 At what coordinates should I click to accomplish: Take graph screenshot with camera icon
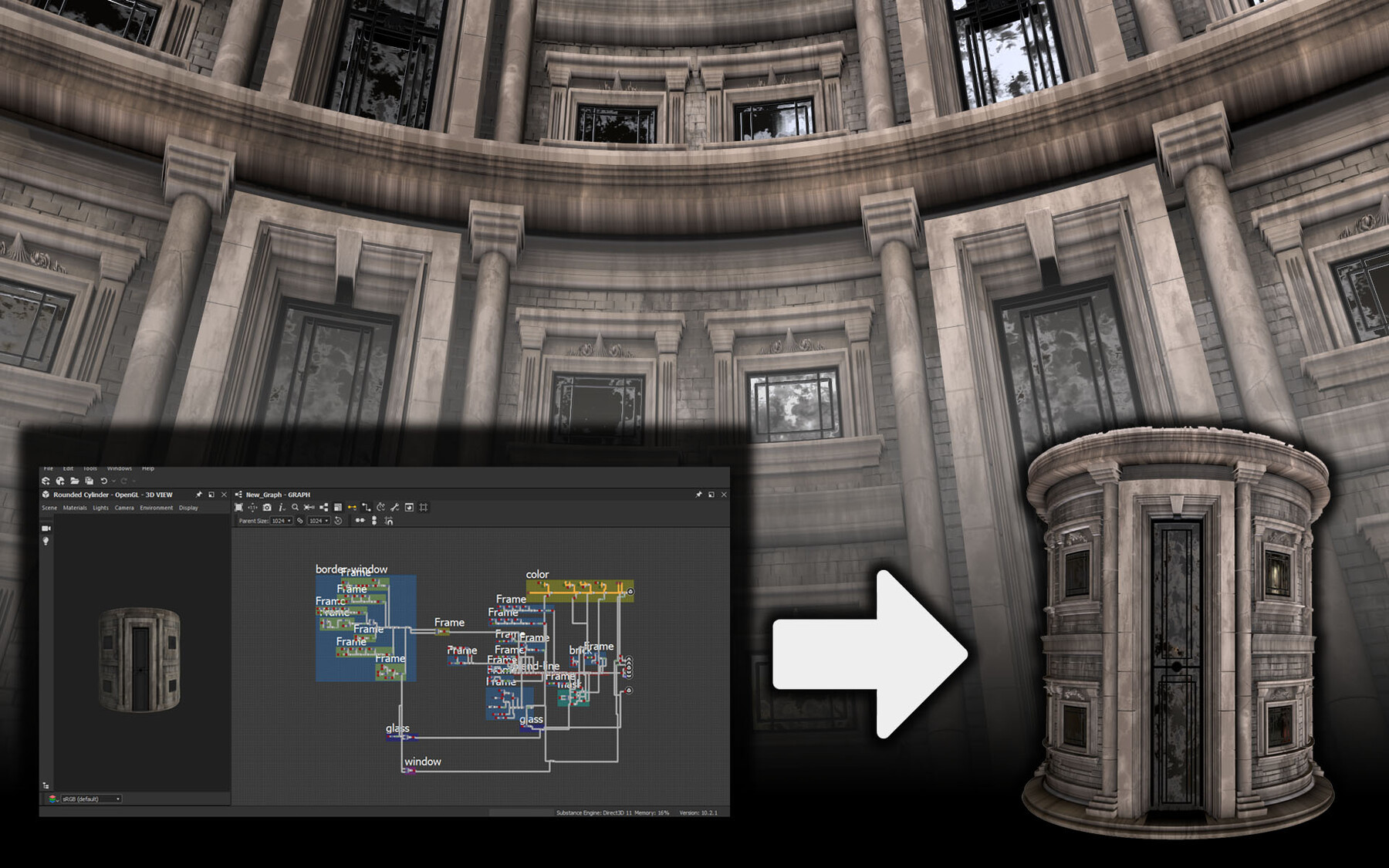267,507
